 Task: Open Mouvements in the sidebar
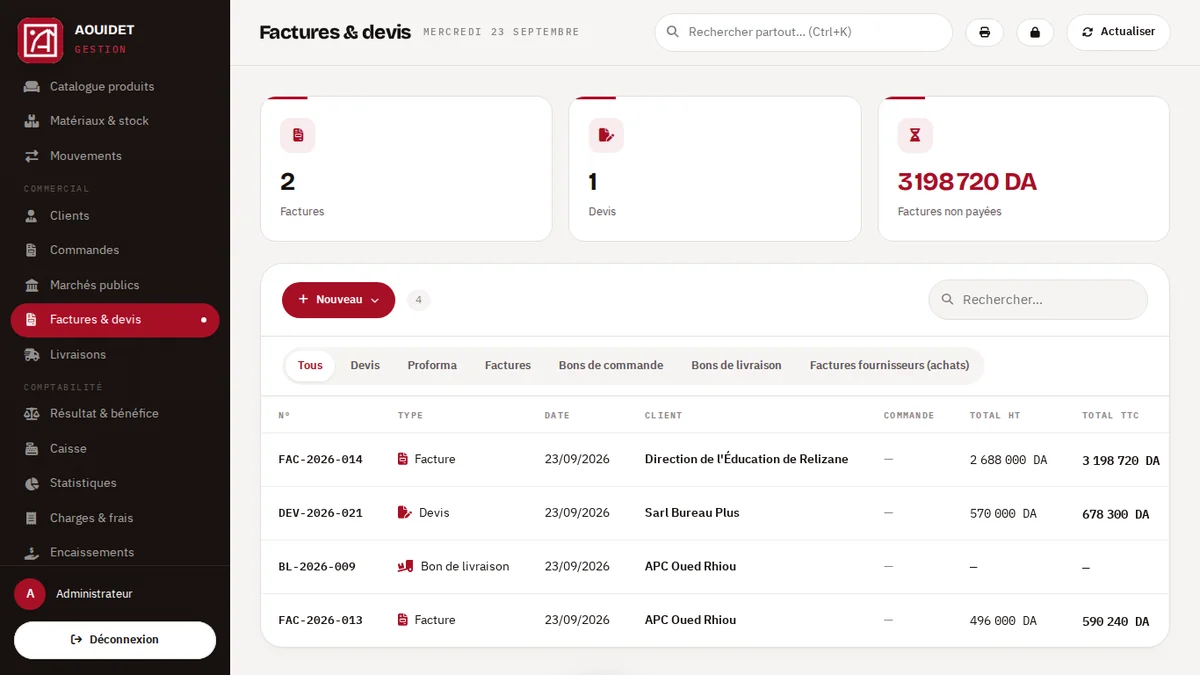coord(115,156)
